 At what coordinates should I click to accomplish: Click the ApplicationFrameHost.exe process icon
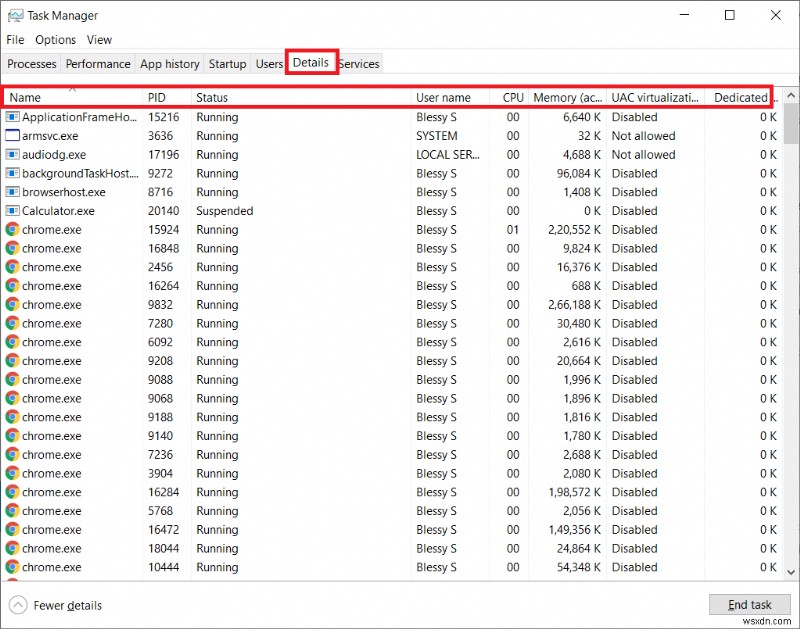click(x=10, y=117)
